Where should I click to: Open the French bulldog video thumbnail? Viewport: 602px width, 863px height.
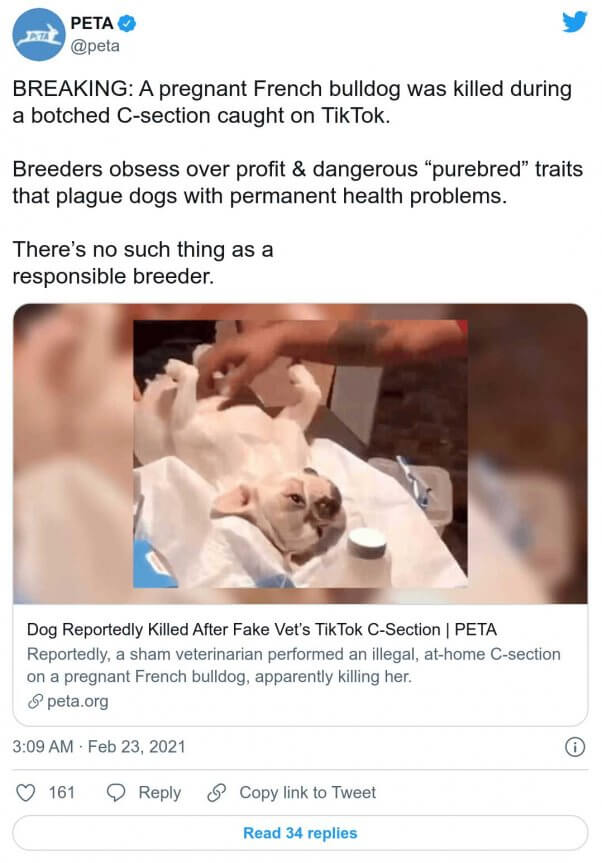click(x=300, y=454)
